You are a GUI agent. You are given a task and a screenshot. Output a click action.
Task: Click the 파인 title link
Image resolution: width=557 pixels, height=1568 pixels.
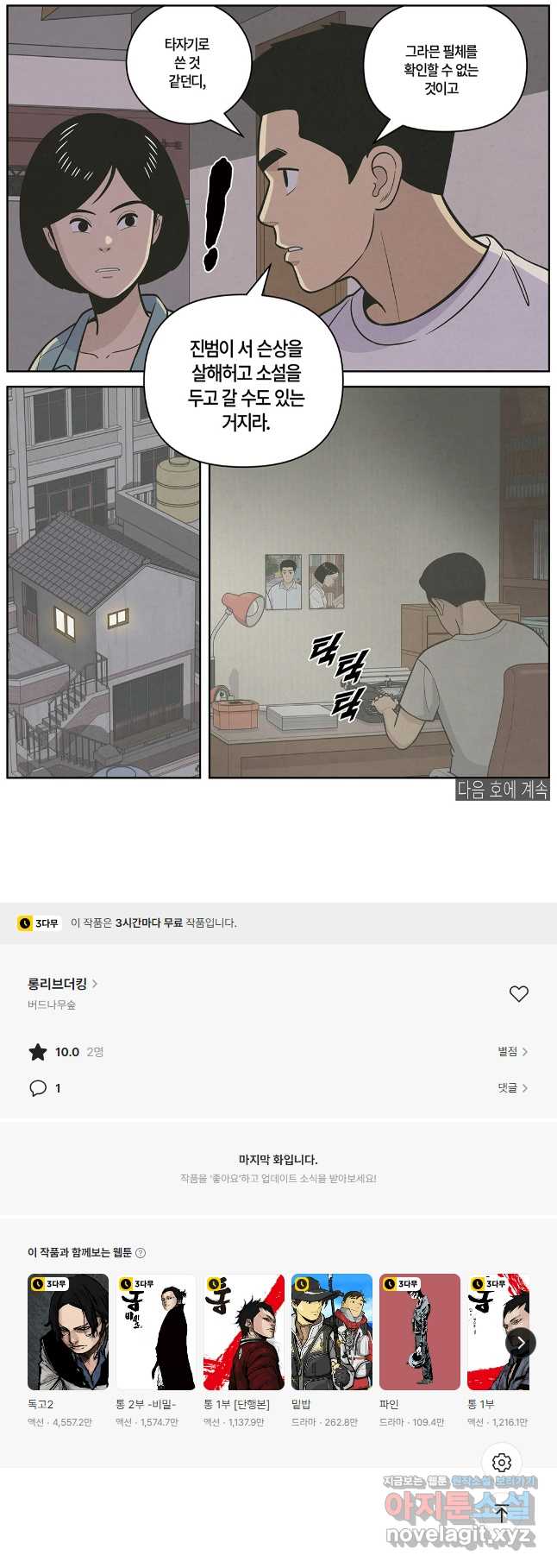pos(389,1405)
